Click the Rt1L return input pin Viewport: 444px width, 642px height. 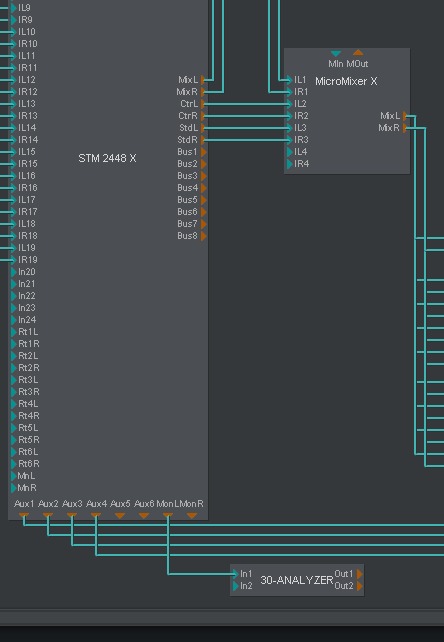[x=14, y=332]
